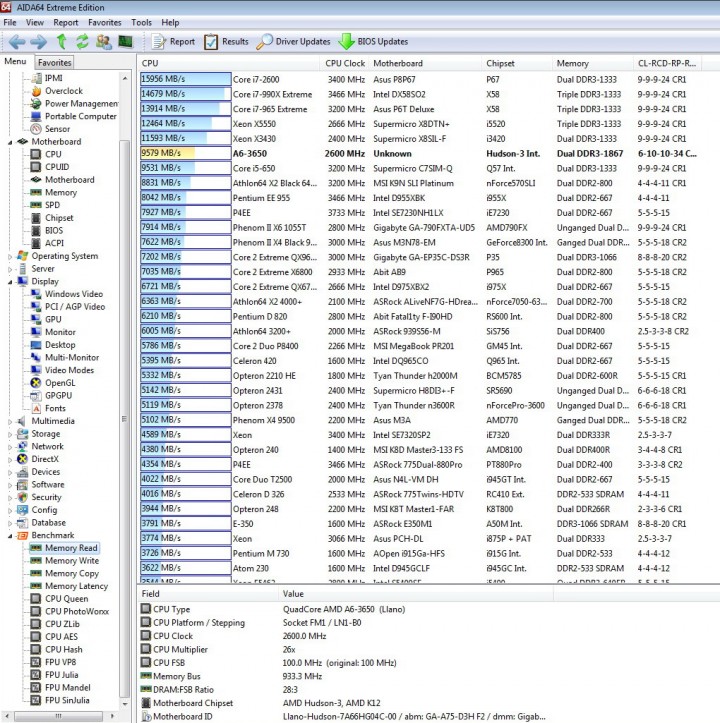Expand the Storage tree node
This screenshot has height=723, width=720.
pos(10,434)
